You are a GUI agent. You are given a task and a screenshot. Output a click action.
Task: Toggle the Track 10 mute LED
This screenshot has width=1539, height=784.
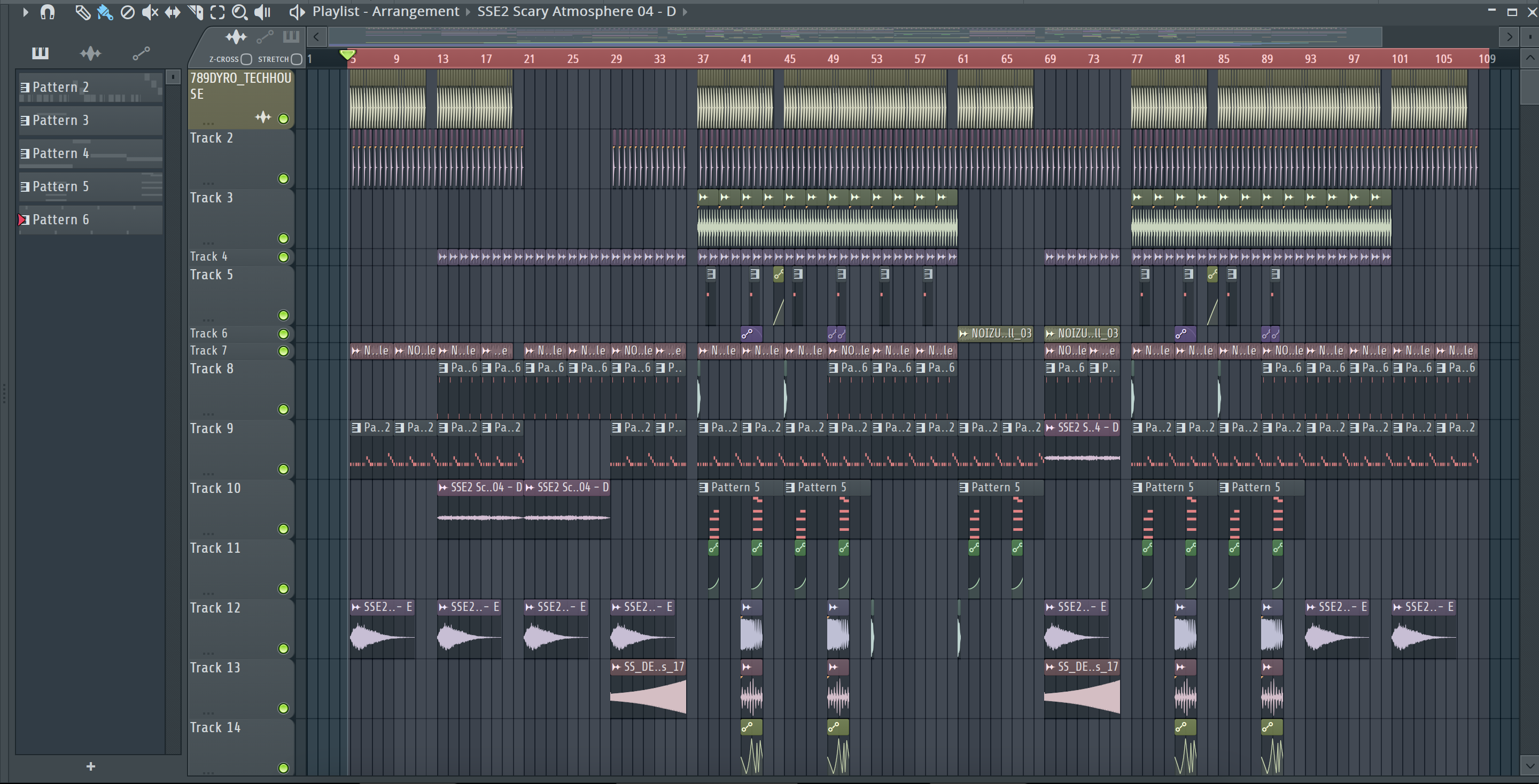pyautogui.click(x=284, y=528)
